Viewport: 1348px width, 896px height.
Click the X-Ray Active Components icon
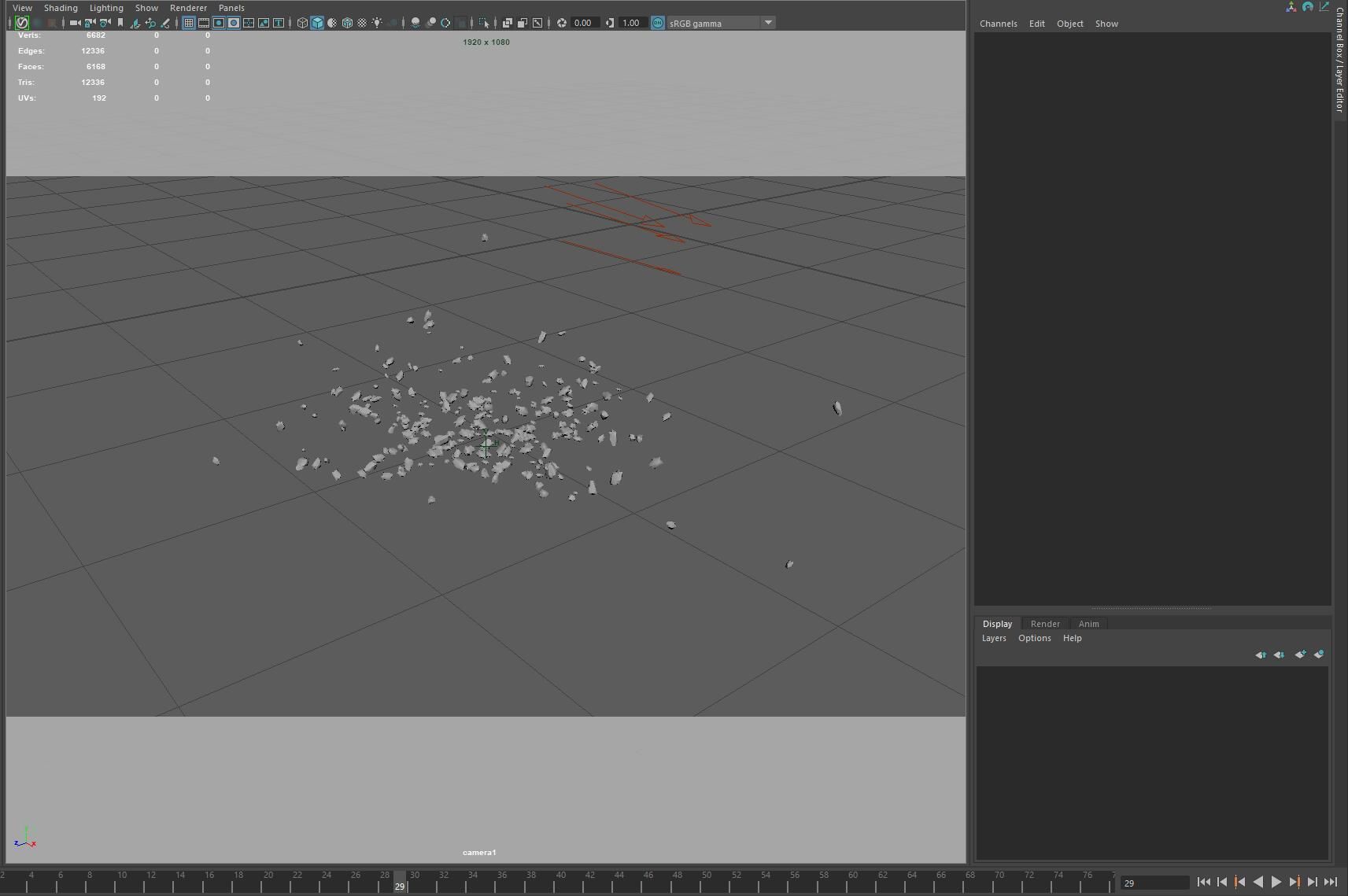[x=523, y=23]
